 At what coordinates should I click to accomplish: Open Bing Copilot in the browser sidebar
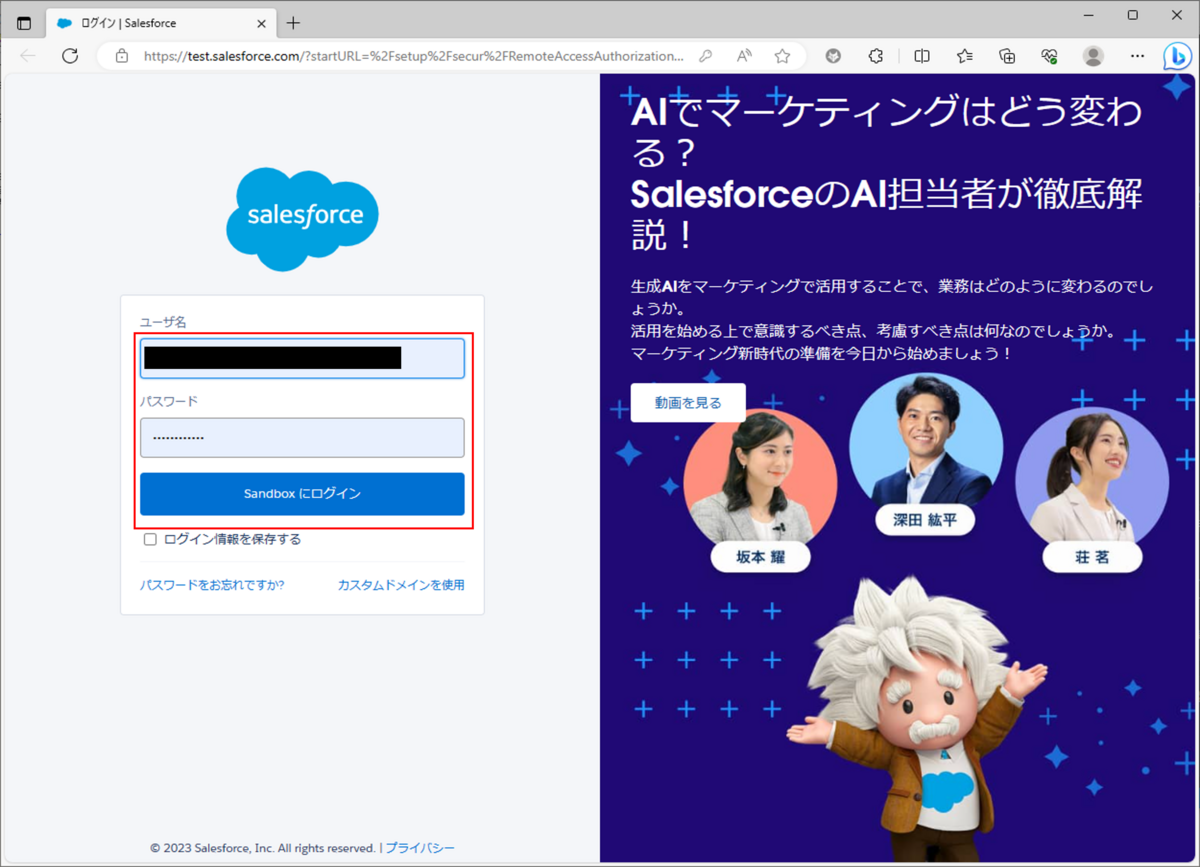tap(1177, 56)
